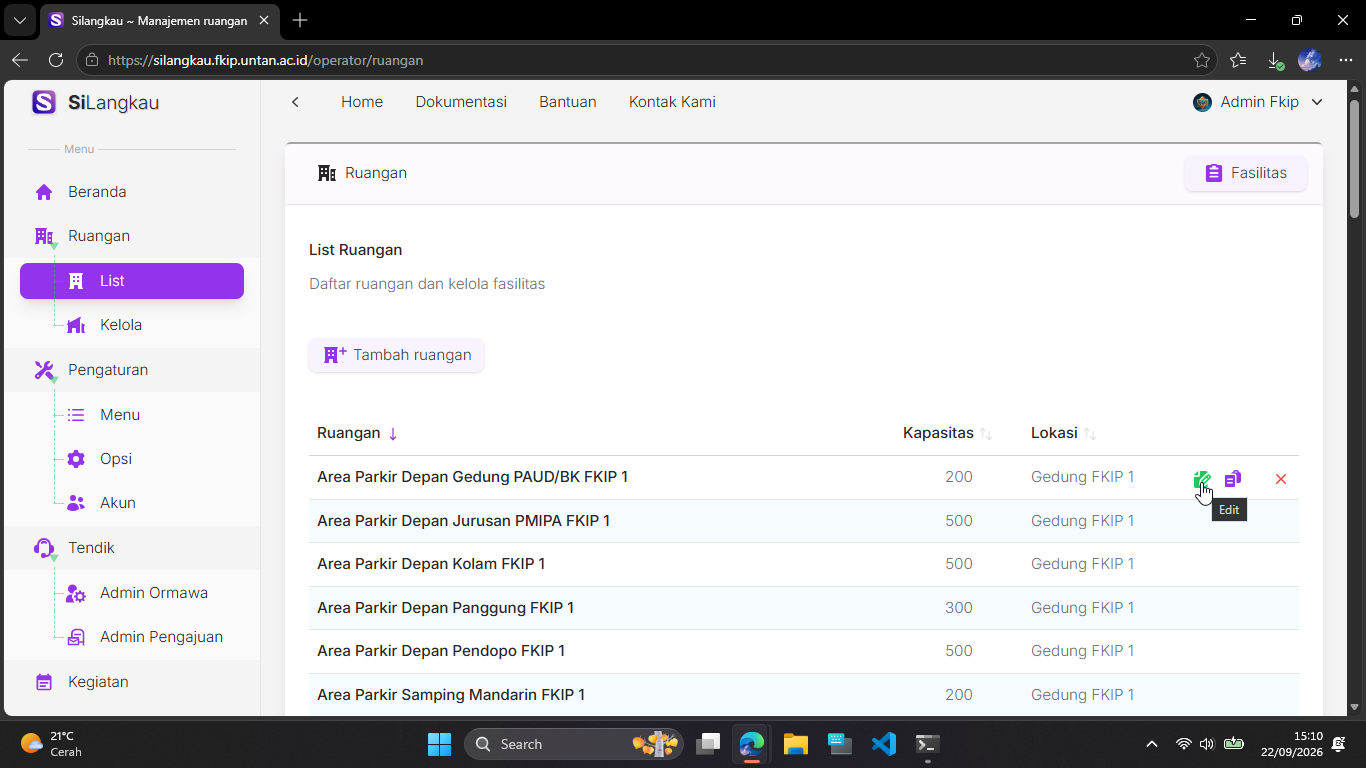Click Area Parkir Samping Mandarin FKIP 1
This screenshot has width=1366, height=768.
[451, 695]
